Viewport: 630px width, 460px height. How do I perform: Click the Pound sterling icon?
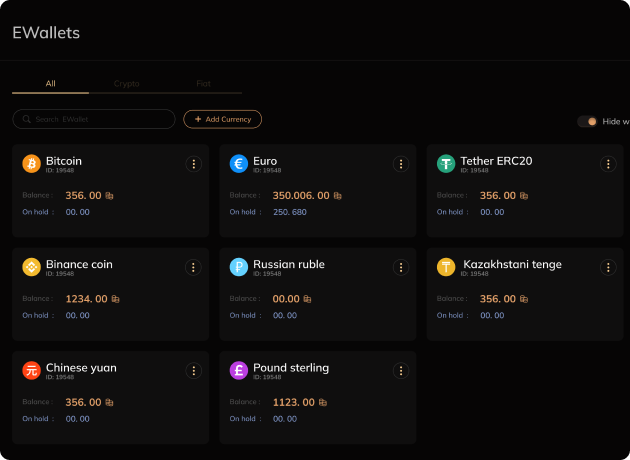(238, 370)
